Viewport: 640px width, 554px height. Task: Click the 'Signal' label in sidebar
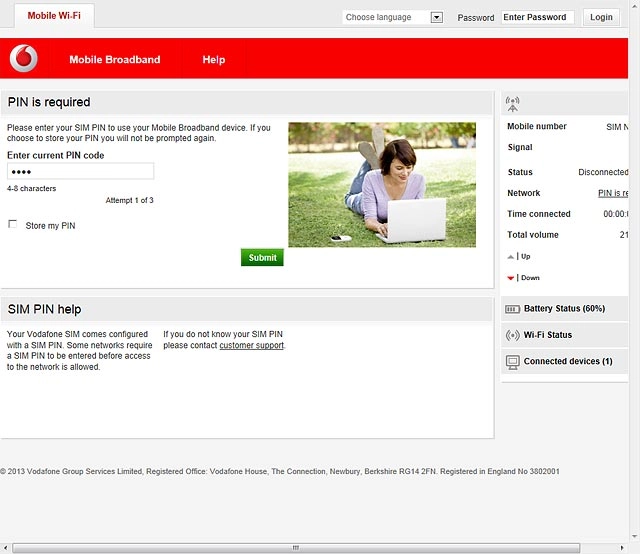tap(520, 147)
